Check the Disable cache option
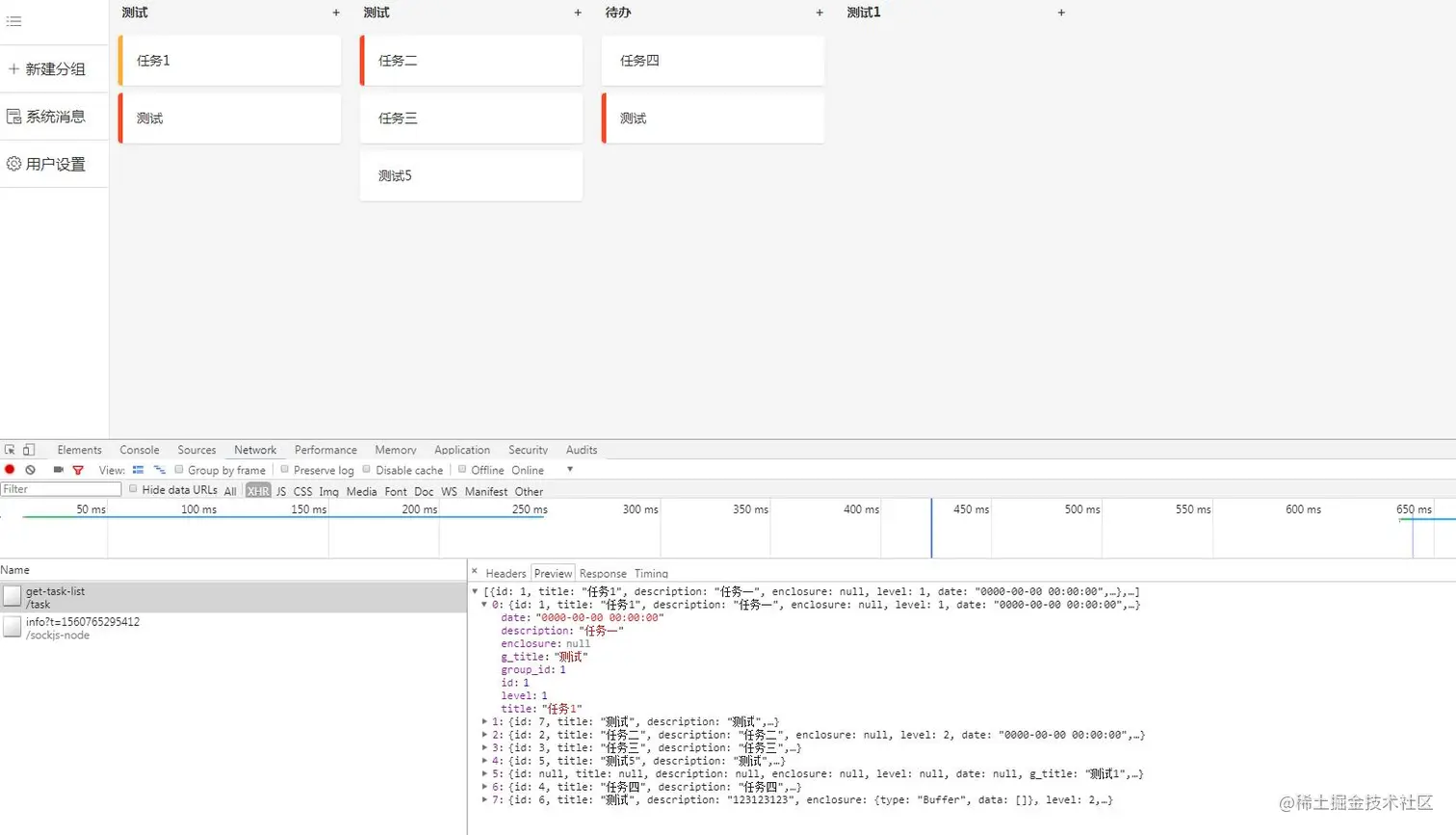 click(x=367, y=470)
